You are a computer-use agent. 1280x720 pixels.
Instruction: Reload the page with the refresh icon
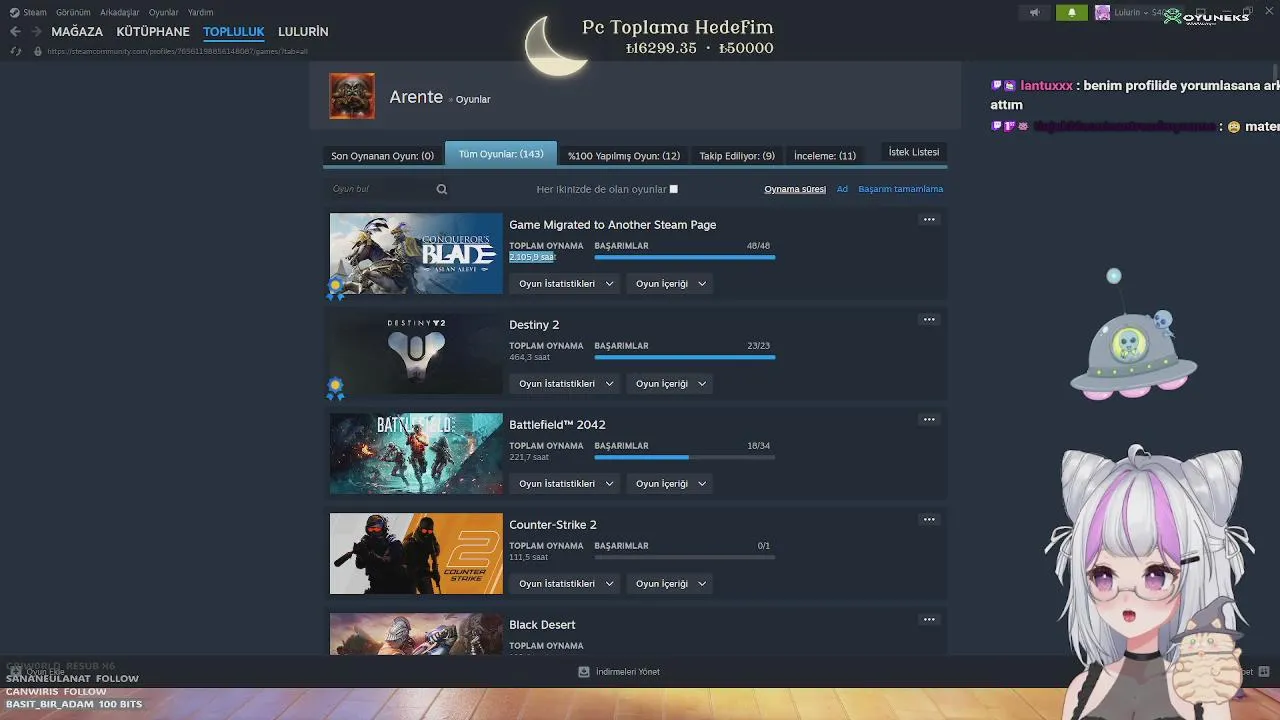tap(15, 51)
